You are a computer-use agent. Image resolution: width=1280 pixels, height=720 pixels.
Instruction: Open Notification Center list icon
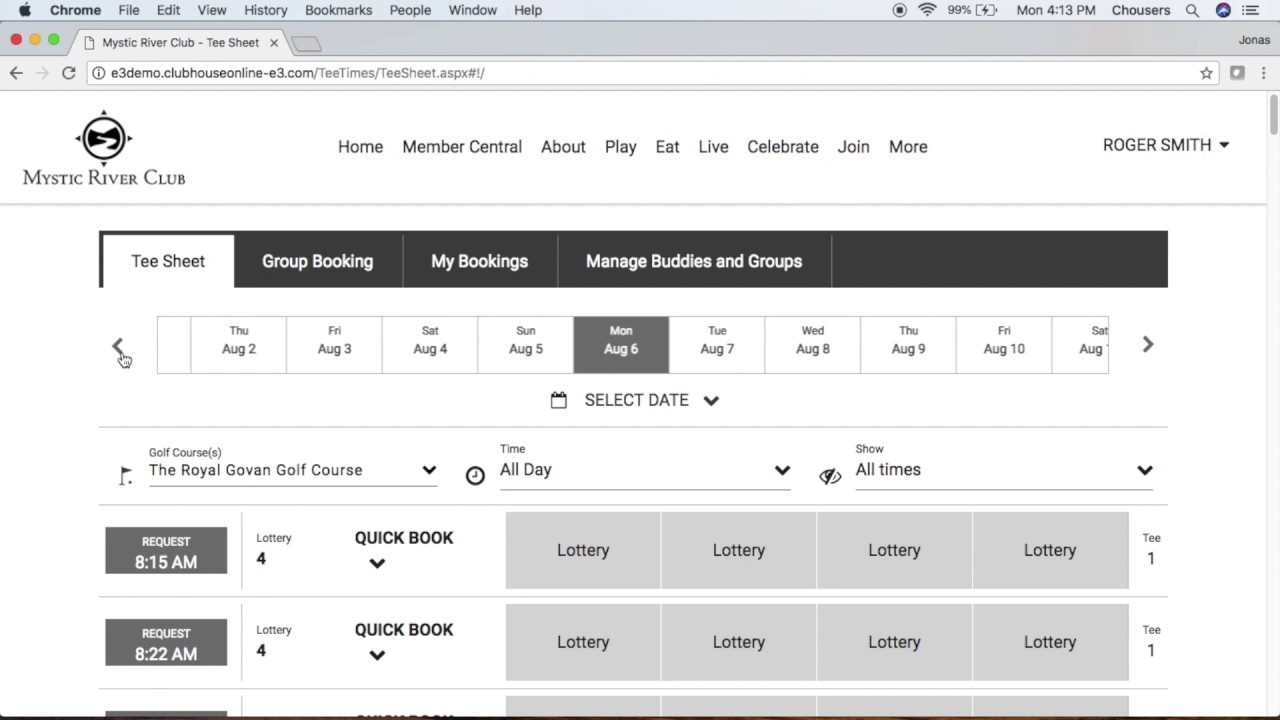tap(1250, 10)
